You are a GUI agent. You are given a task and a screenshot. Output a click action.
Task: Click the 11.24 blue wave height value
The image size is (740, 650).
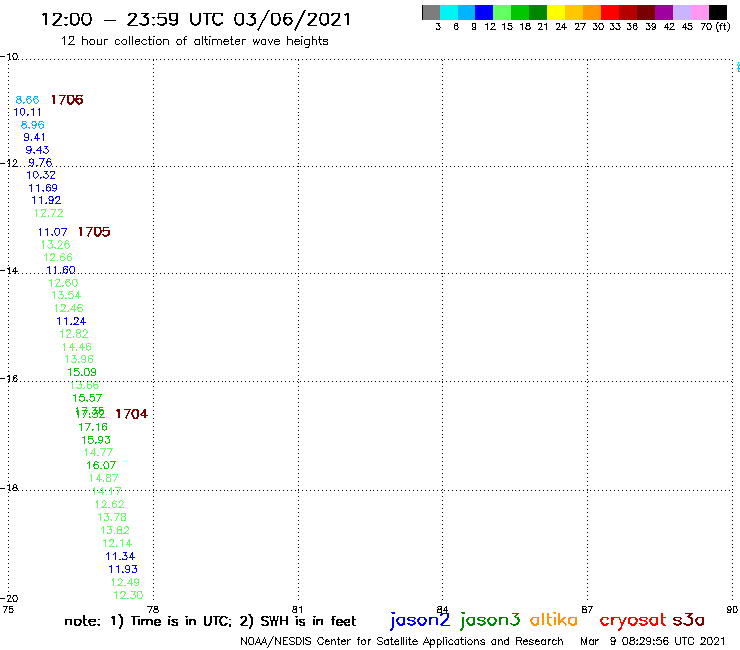point(71,321)
